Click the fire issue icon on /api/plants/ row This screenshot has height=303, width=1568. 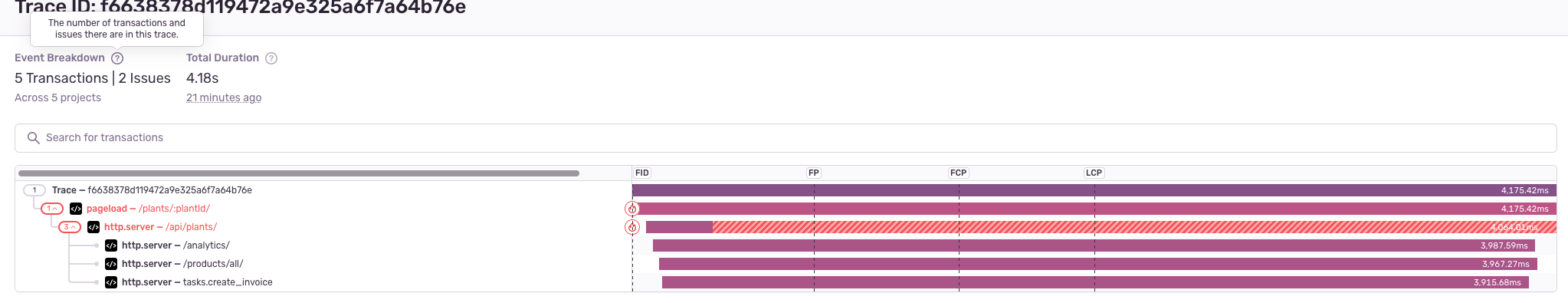coord(631,227)
